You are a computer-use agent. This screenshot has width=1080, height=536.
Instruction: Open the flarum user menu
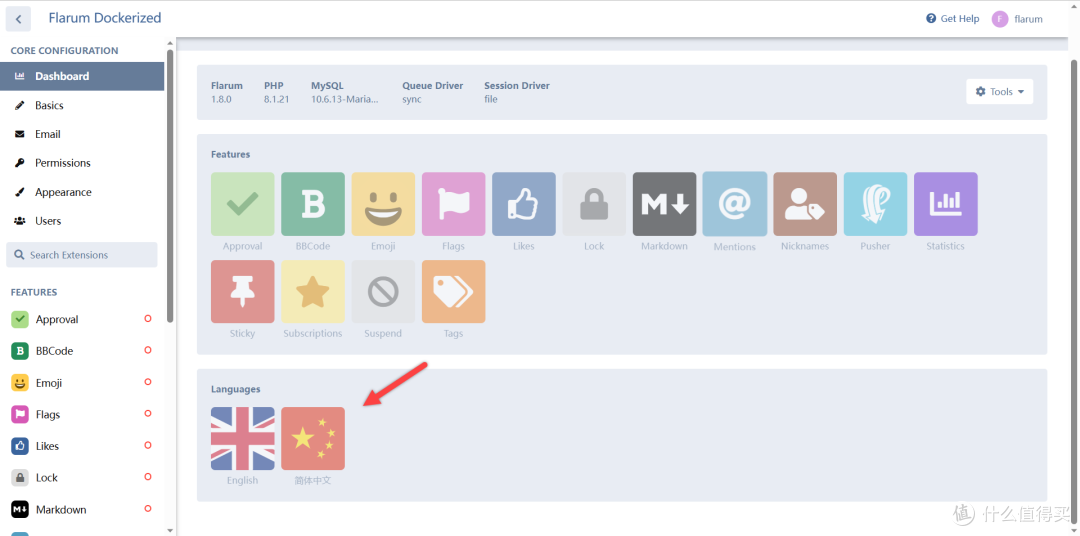(1017, 19)
